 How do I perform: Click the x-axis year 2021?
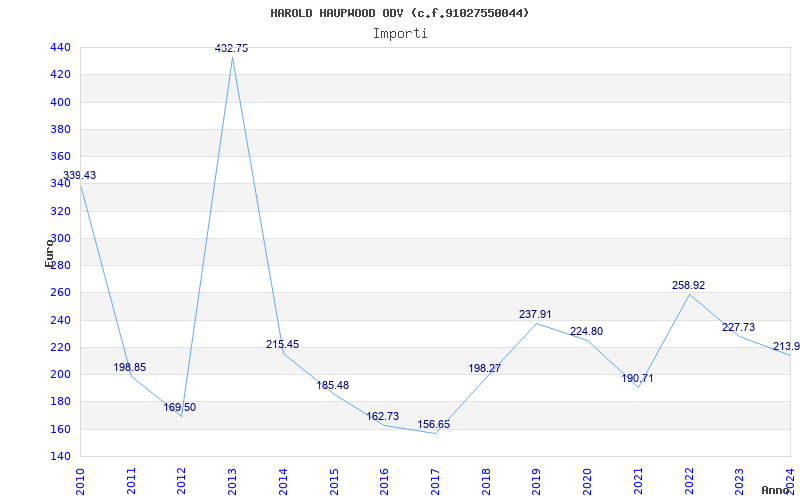(x=638, y=482)
